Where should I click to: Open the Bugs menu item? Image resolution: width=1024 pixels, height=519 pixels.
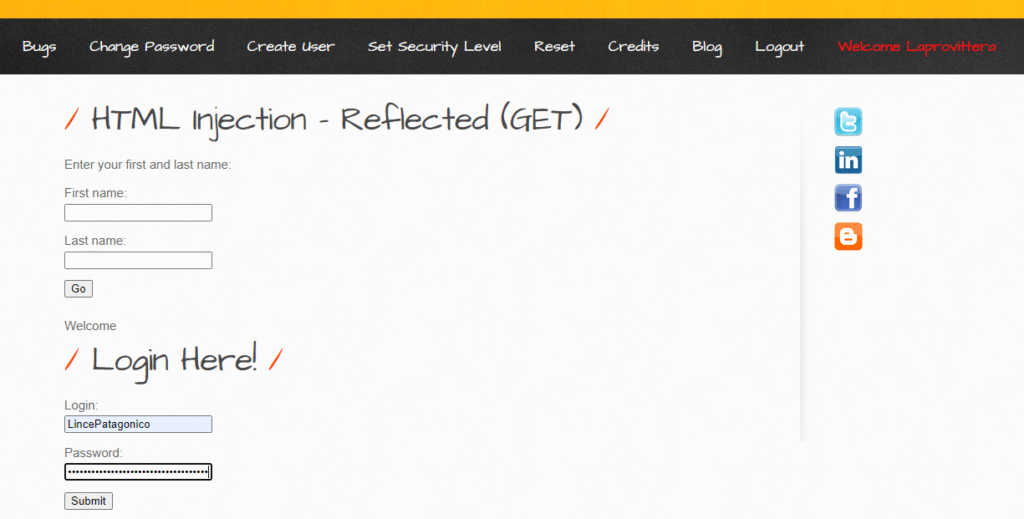tap(39, 47)
